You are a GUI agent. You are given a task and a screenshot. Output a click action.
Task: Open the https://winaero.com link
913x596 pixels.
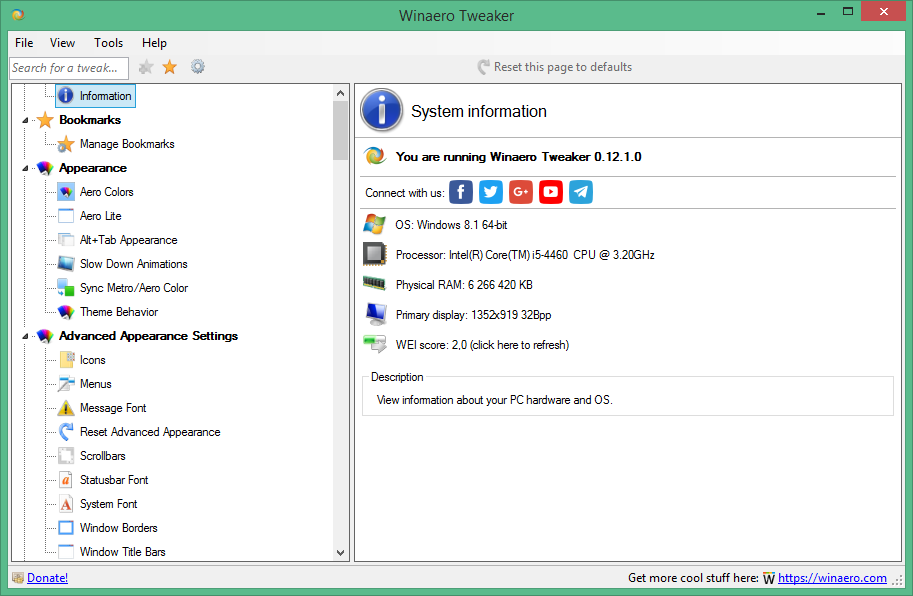[832, 578]
